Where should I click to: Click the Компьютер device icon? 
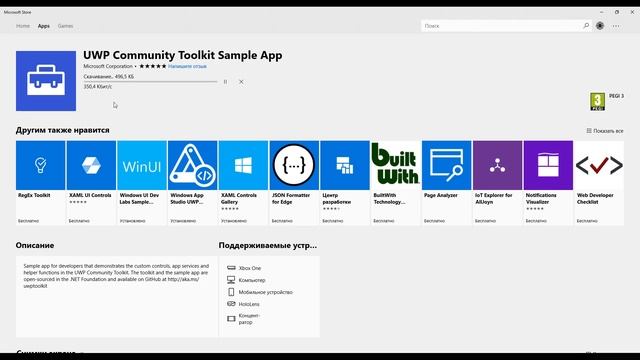click(231, 280)
